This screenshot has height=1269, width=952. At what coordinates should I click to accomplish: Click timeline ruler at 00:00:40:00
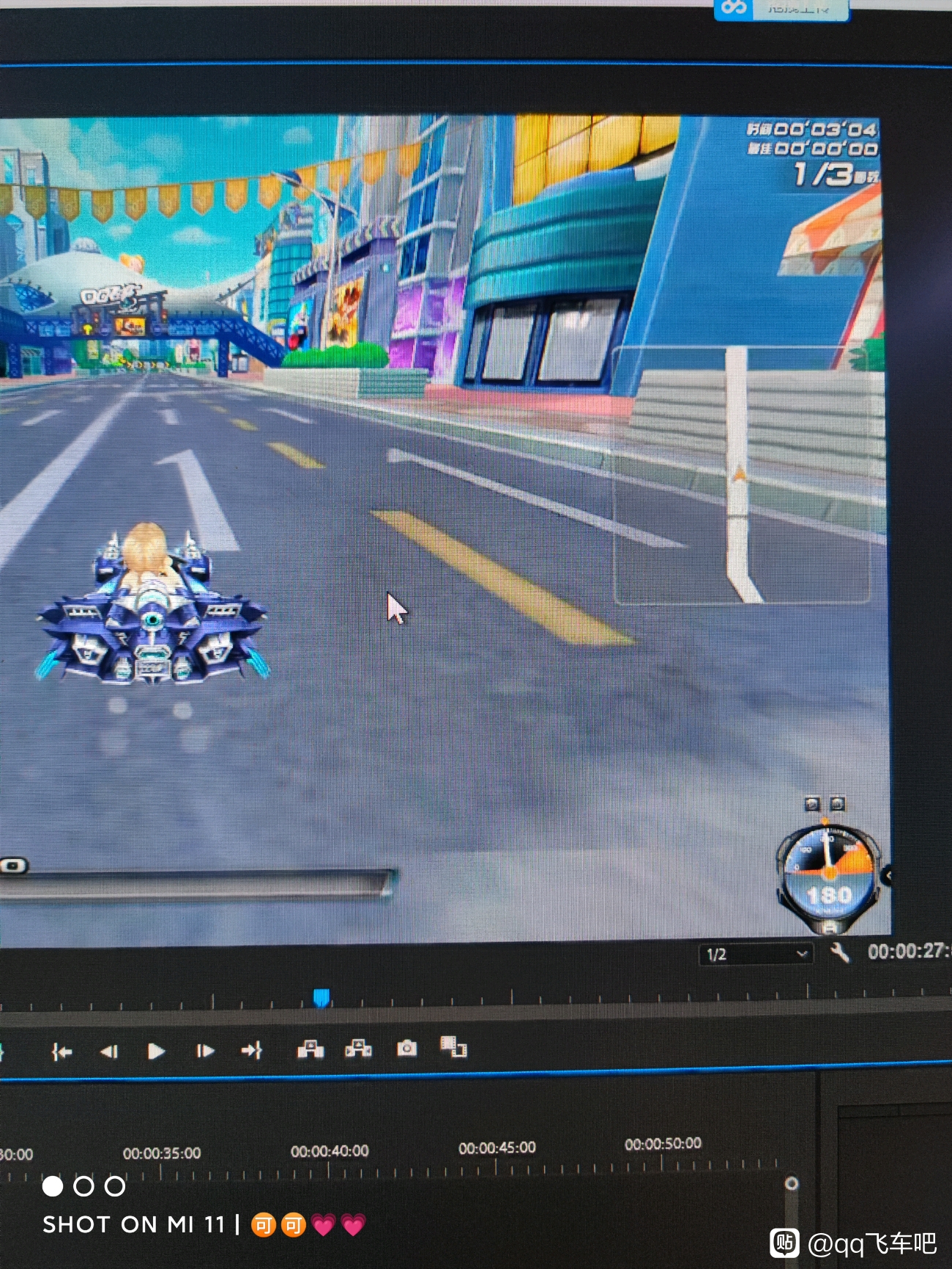(x=330, y=1151)
